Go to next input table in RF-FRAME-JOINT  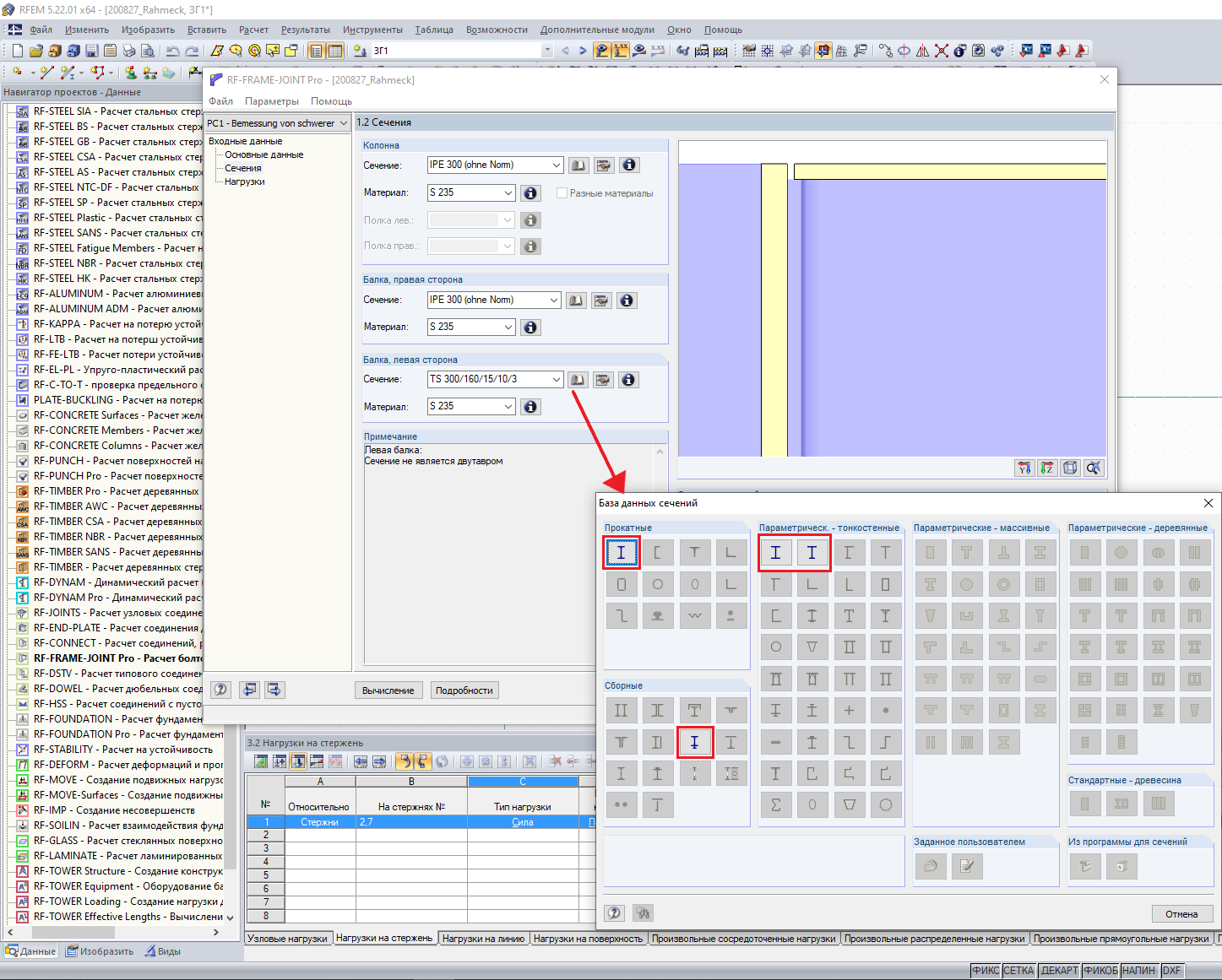click(x=274, y=690)
